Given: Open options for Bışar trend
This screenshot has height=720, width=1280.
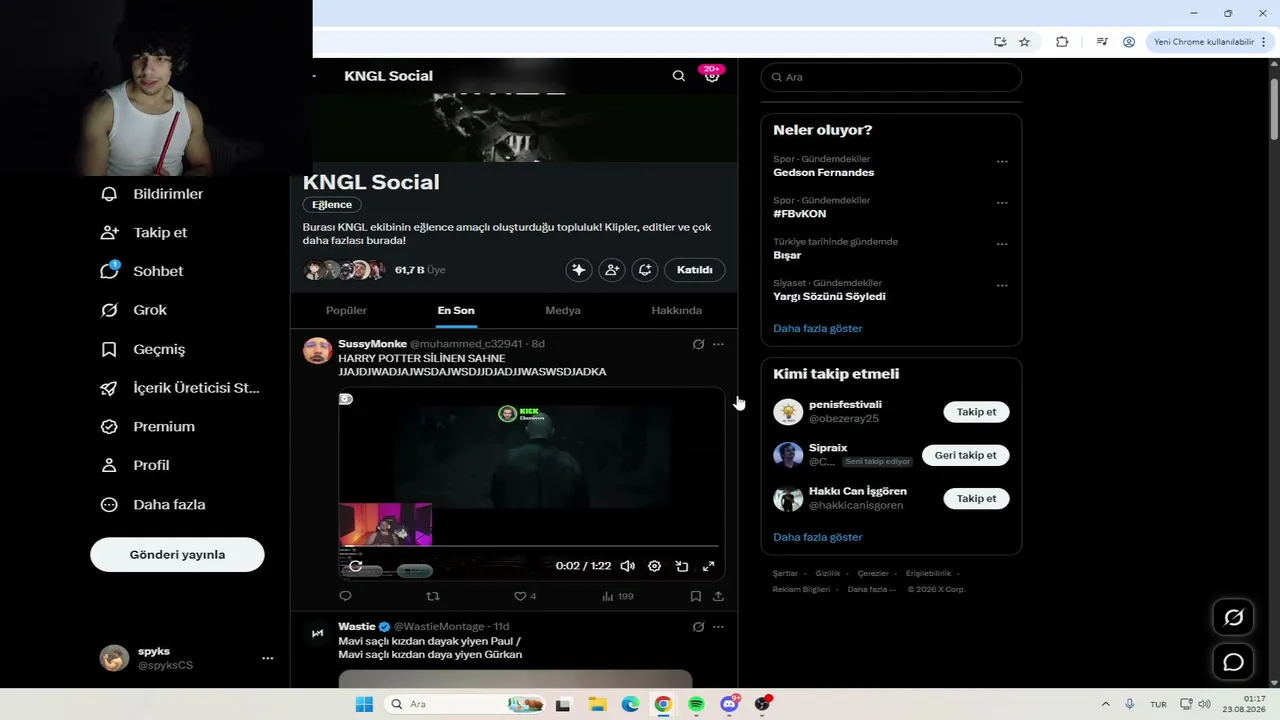Looking at the screenshot, I should 1002,244.
